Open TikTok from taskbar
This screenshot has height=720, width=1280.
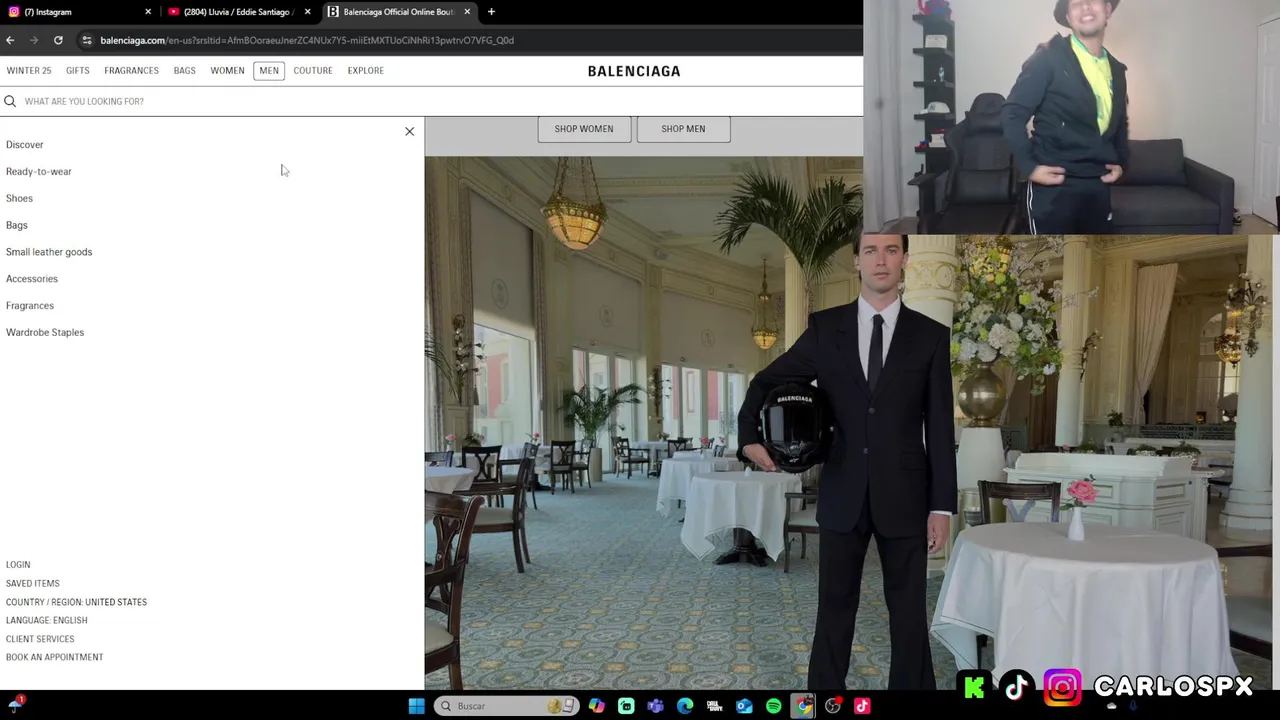pos(862,706)
